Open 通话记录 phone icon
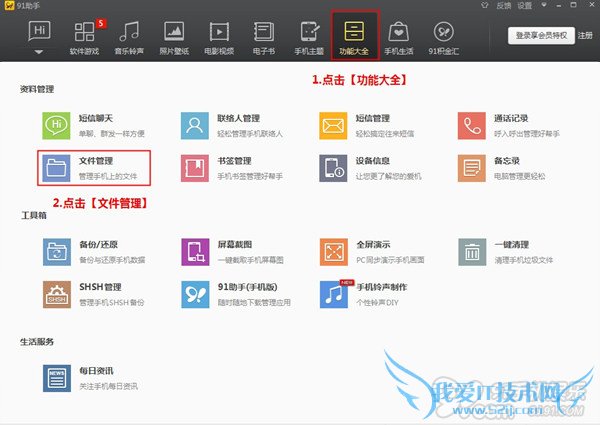The height and width of the screenshot is (425, 600). [x=472, y=125]
